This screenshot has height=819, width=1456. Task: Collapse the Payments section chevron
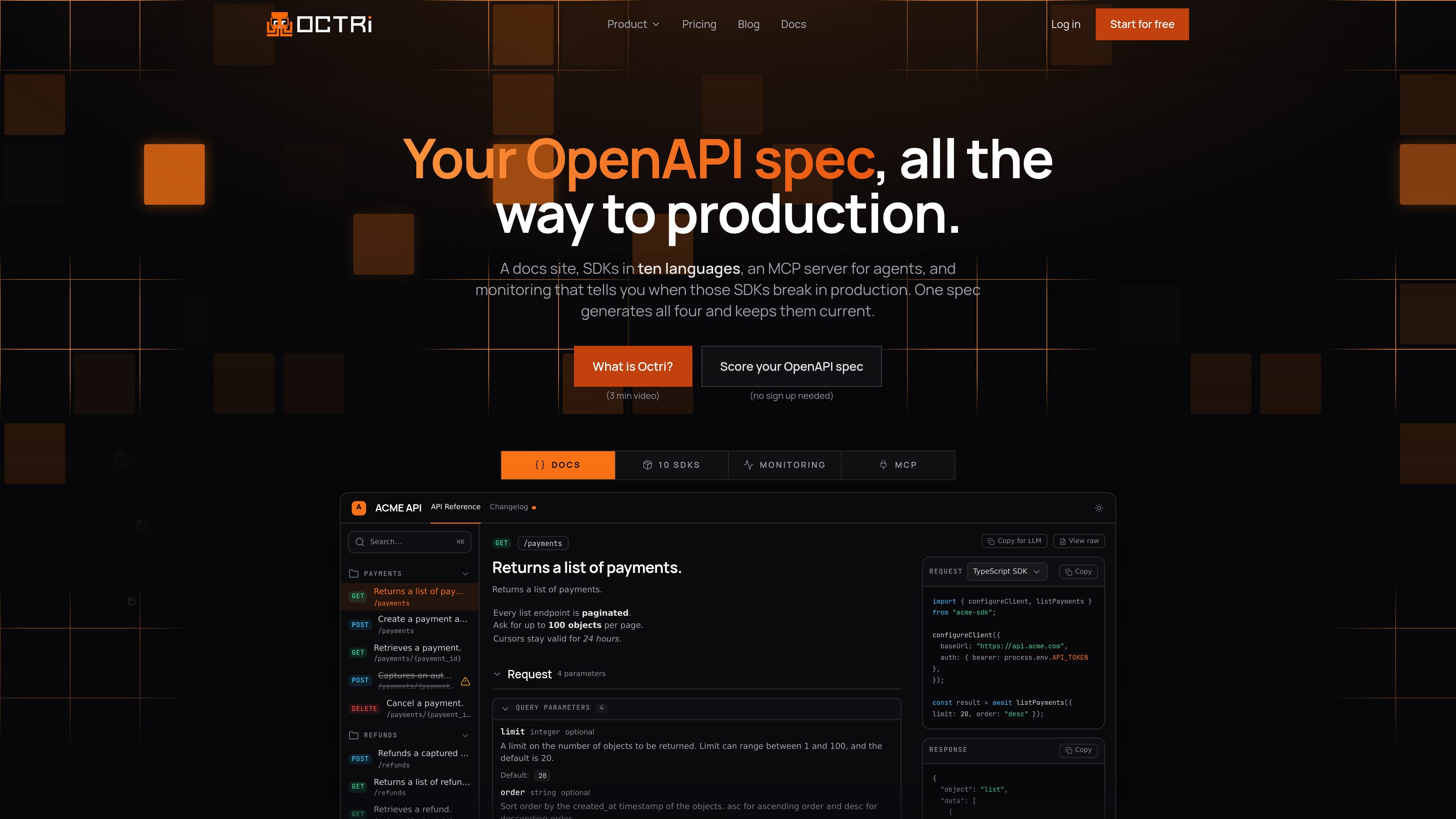point(465,574)
